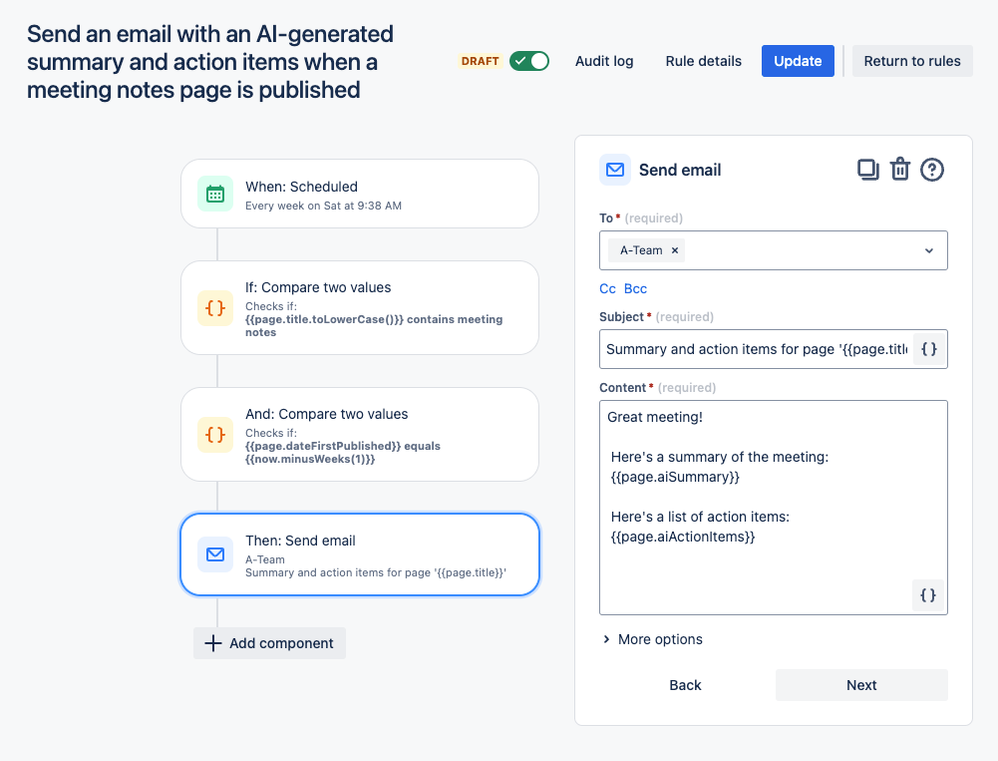Image resolution: width=998 pixels, height=761 pixels.
Task: Click the And condition curly braces icon
Action: pyautogui.click(x=215, y=435)
